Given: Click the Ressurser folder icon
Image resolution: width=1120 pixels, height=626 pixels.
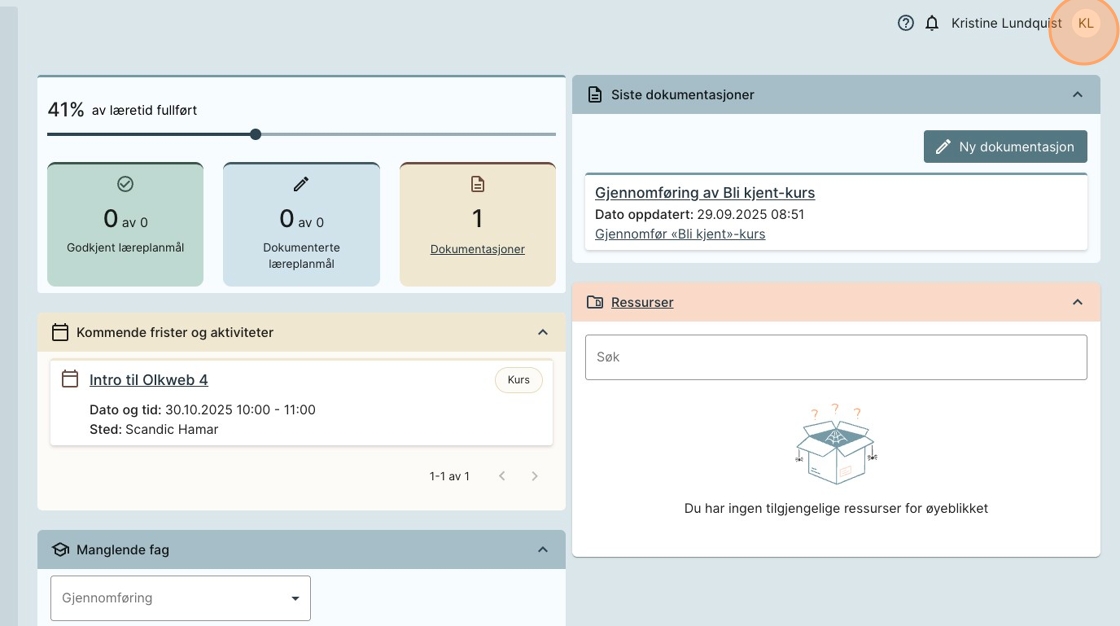Looking at the screenshot, I should tap(595, 302).
